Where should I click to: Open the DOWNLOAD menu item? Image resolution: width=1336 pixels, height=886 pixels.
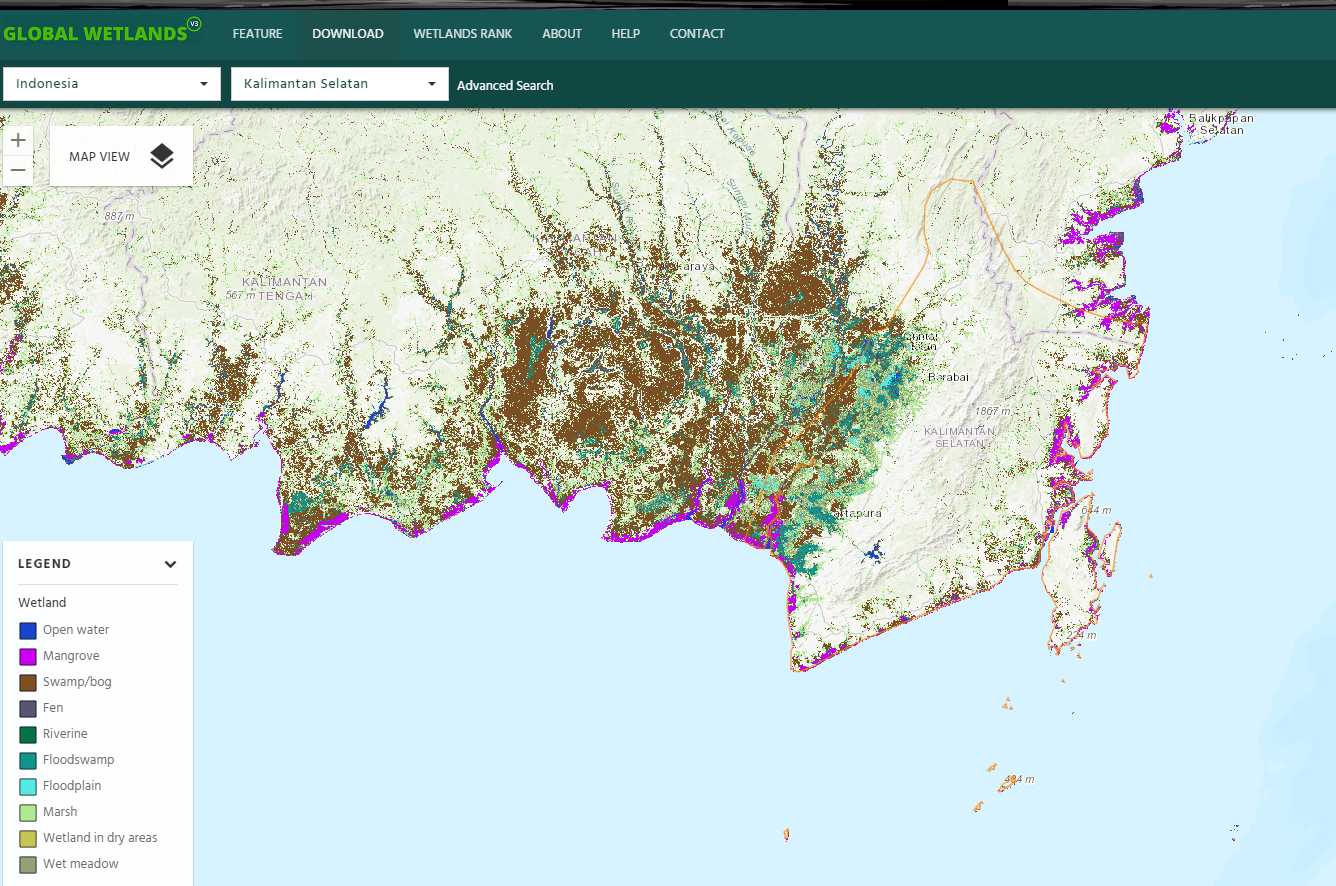(348, 34)
